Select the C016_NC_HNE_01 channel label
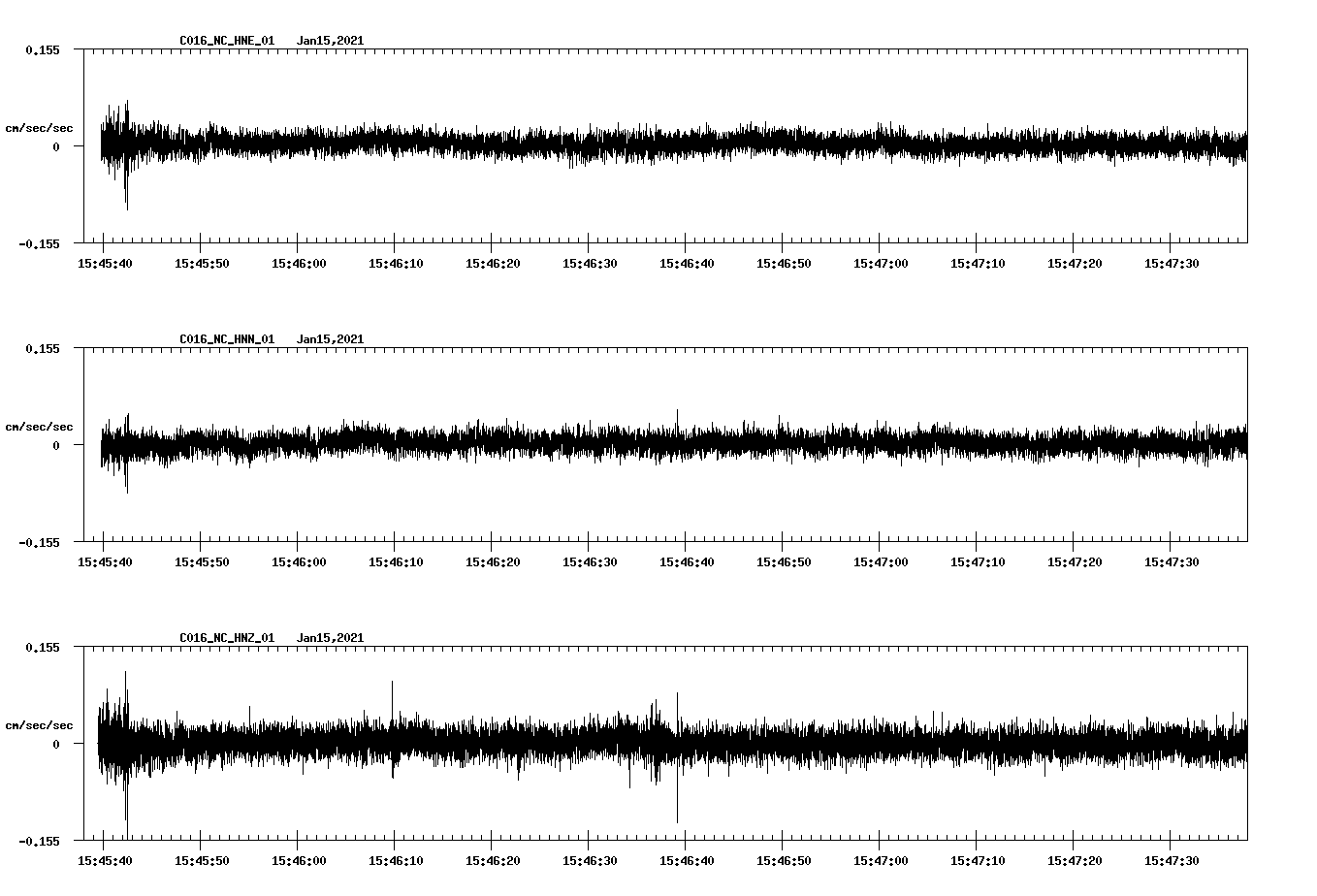 click(x=225, y=41)
